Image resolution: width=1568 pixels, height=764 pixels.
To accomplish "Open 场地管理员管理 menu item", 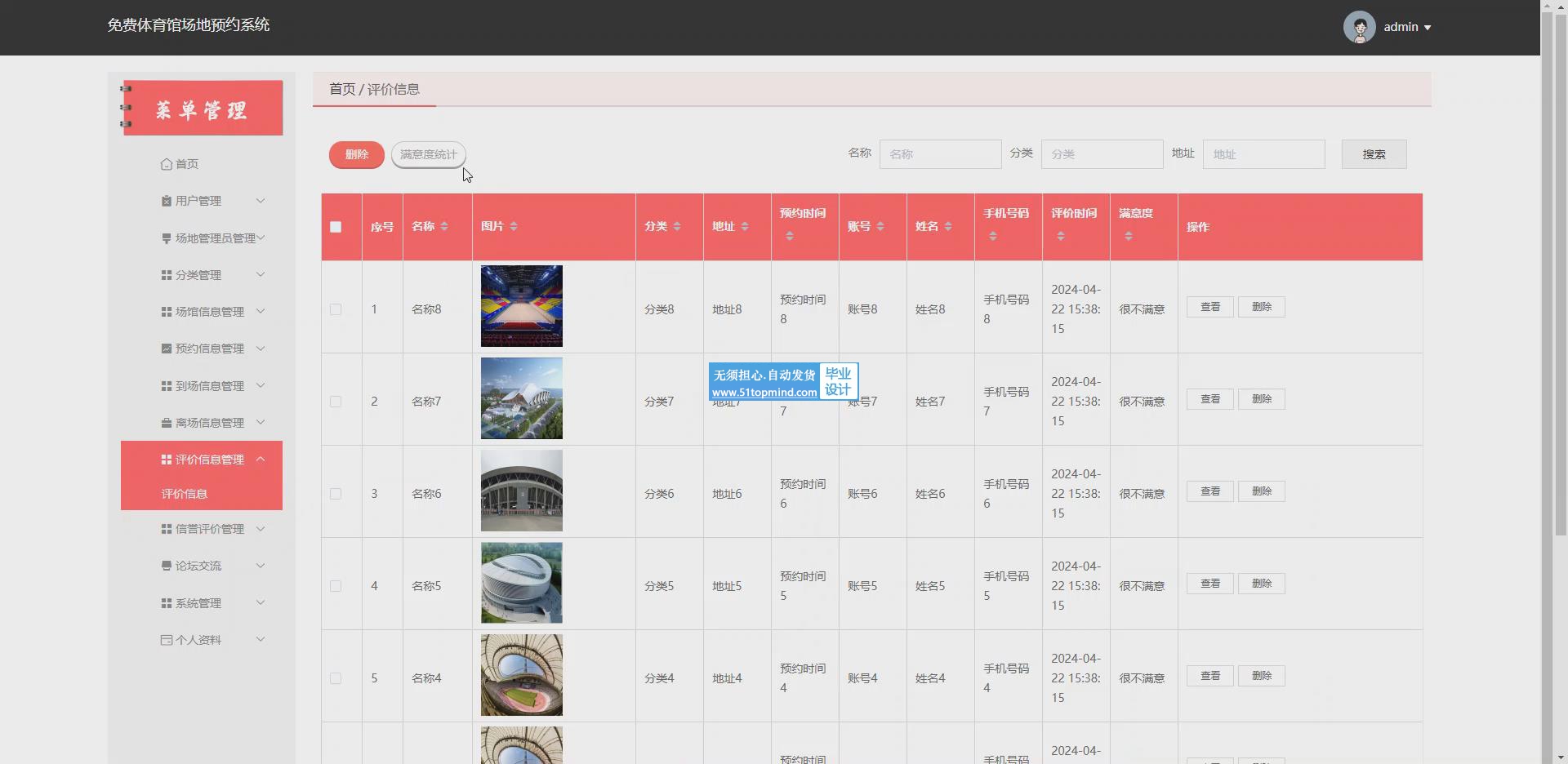I will [x=202, y=238].
